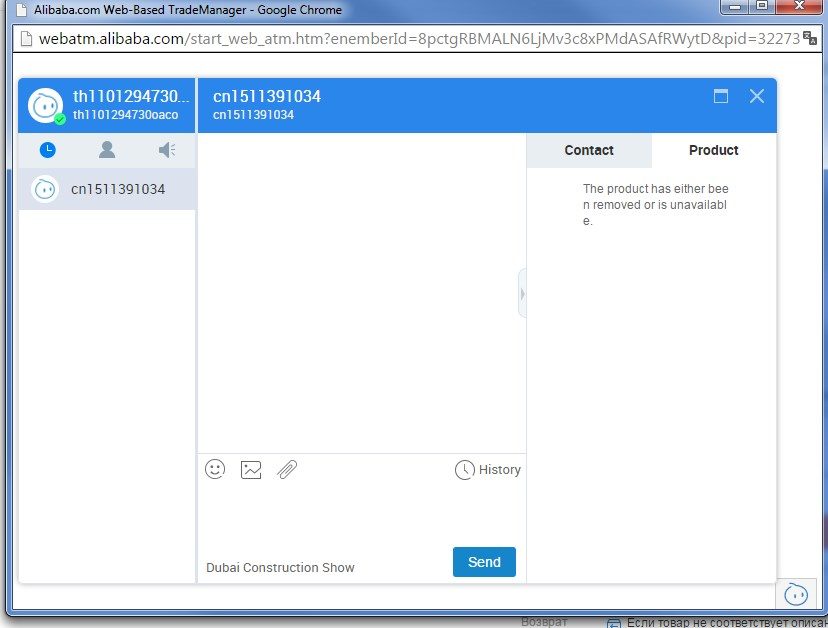This screenshot has height=628, width=828.
Task: Click the translate icon in address bar
Action: pyautogui.click(x=810, y=38)
